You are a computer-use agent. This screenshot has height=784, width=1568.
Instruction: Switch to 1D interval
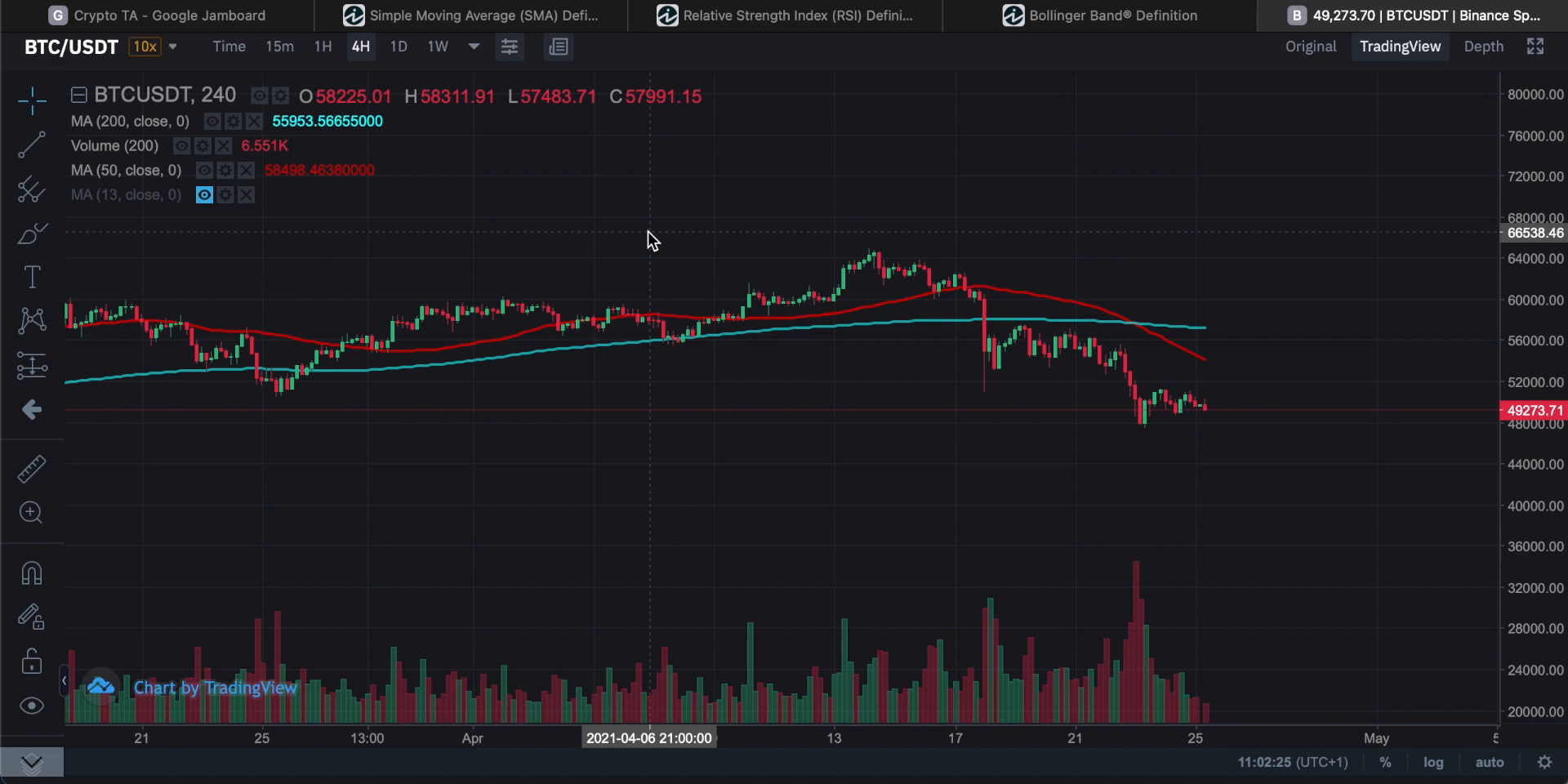(x=399, y=47)
